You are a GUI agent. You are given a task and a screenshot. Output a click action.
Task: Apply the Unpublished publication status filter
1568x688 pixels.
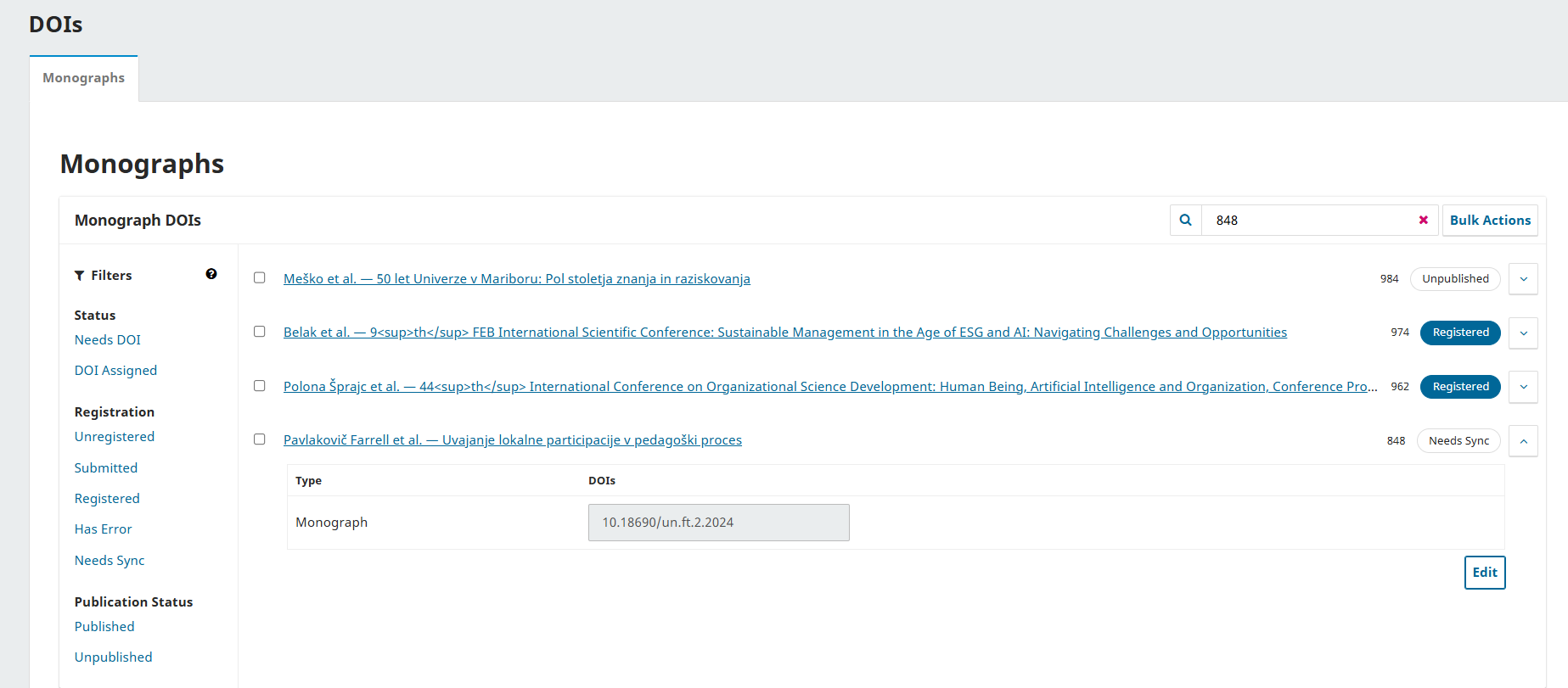(x=113, y=657)
